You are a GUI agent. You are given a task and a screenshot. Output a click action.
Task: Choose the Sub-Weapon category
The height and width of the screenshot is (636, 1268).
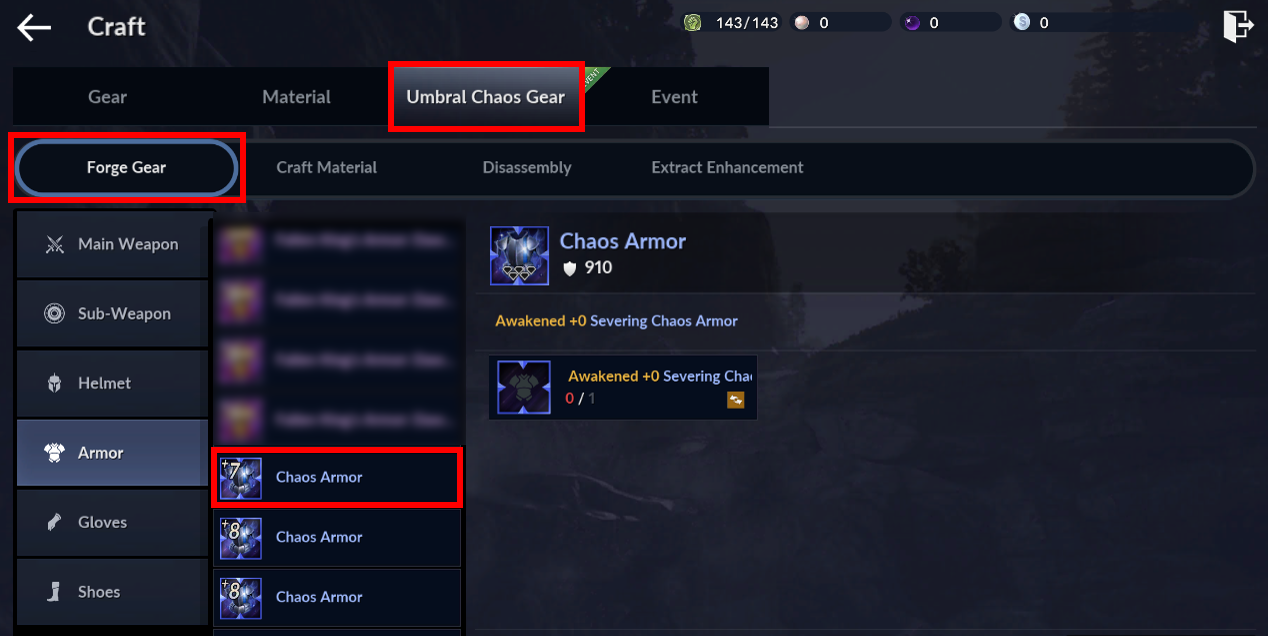[113, 314]
